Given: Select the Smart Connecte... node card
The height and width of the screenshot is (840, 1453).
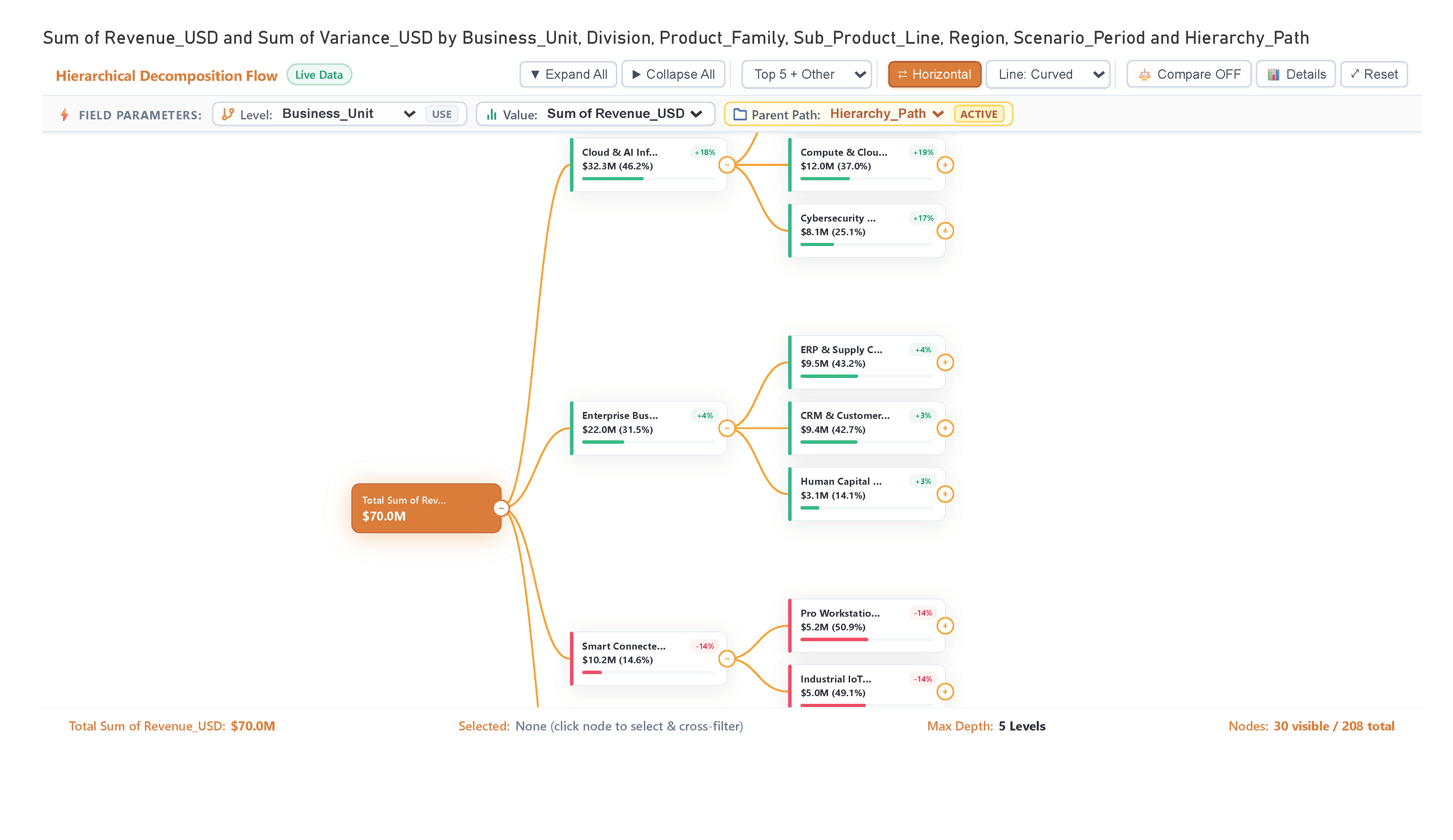Looking at the screenshot, I should [648, 658].
